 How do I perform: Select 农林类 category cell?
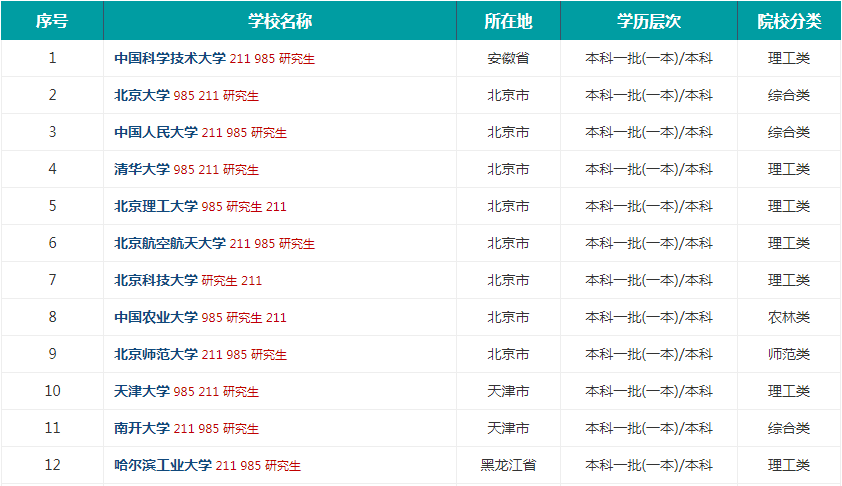click(x=789, y=317)
